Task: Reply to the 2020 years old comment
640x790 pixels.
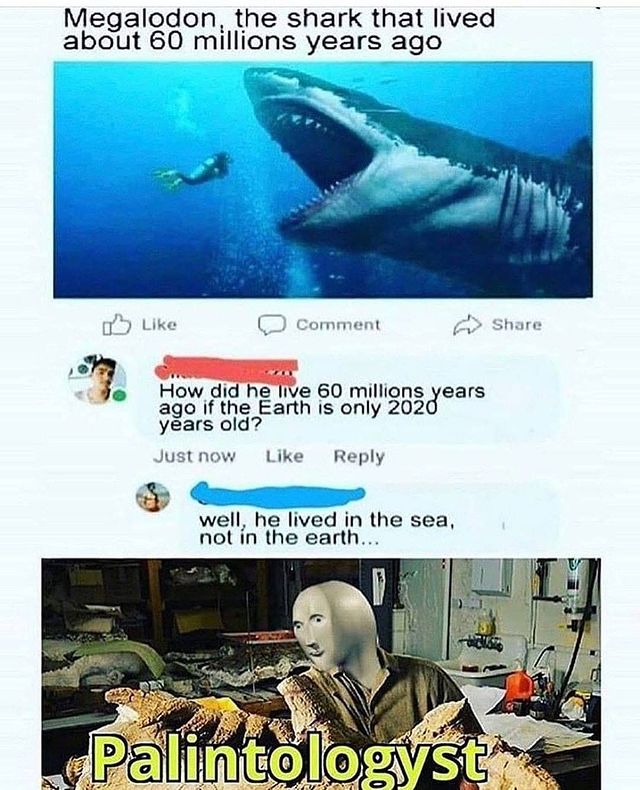Action: coord(359,456)
